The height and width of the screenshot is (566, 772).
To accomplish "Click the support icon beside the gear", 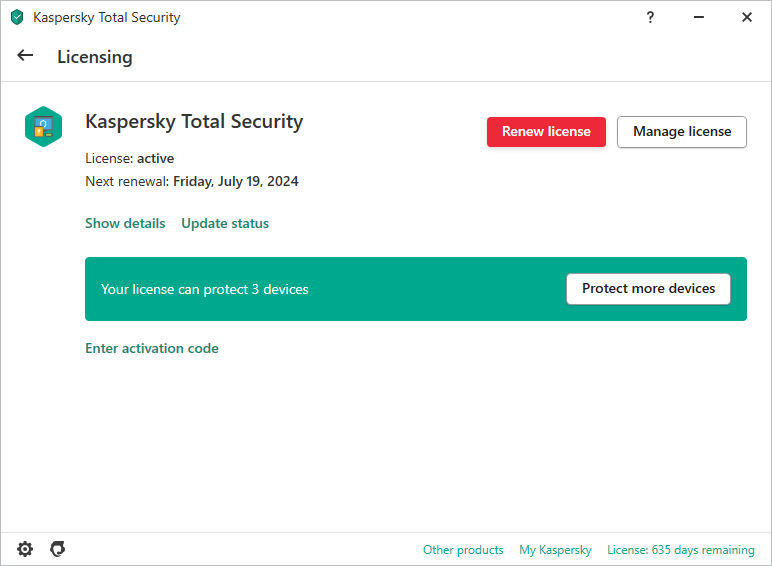I will click(x=58, y=549).
